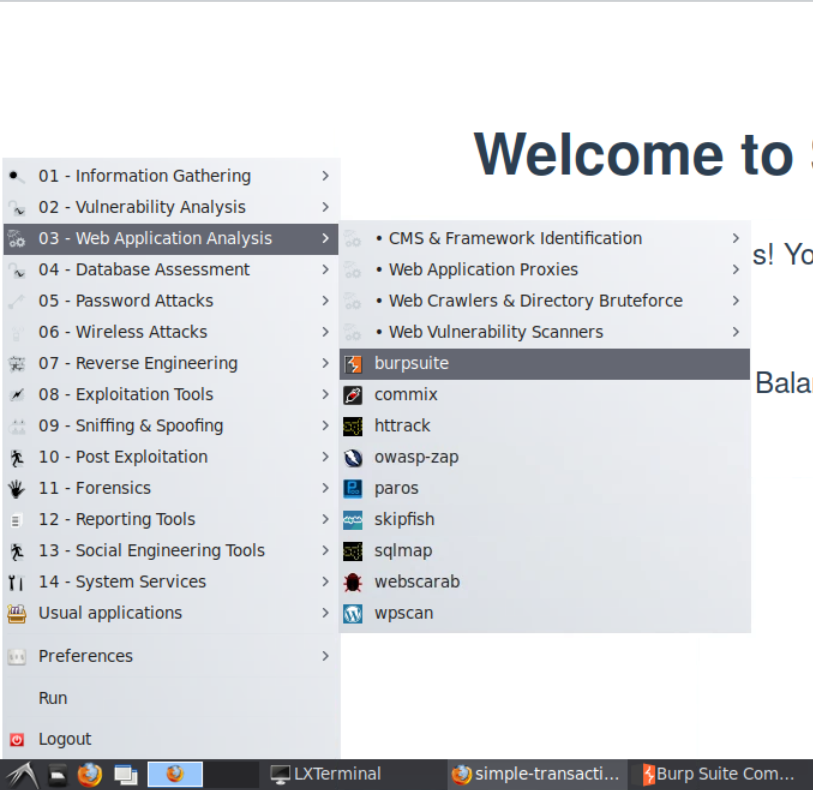This screenshot has width=813, height=790.
Task: Launch sqlmap from the submenu
Action: pyautogui.click(x=544, y=551)
